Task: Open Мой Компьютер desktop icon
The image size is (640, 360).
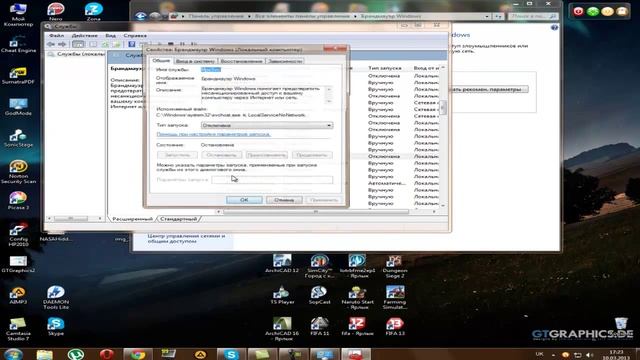Action: click(18, 15)
